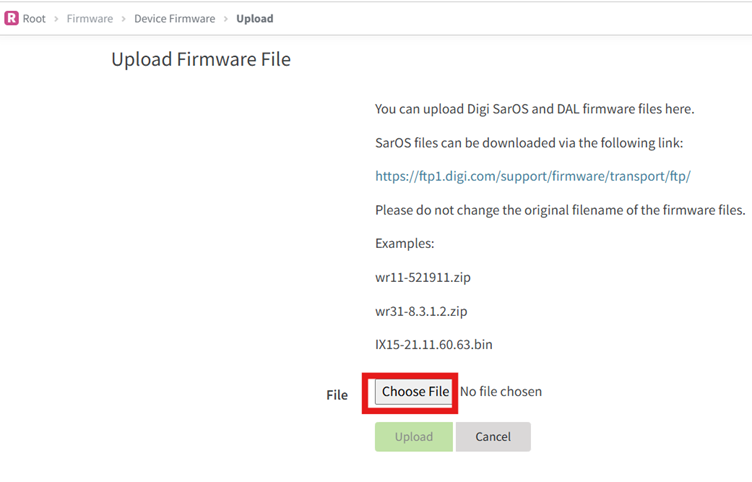Click the File field label
Viewport: 752px width, 482px height.
pos(337,395)
